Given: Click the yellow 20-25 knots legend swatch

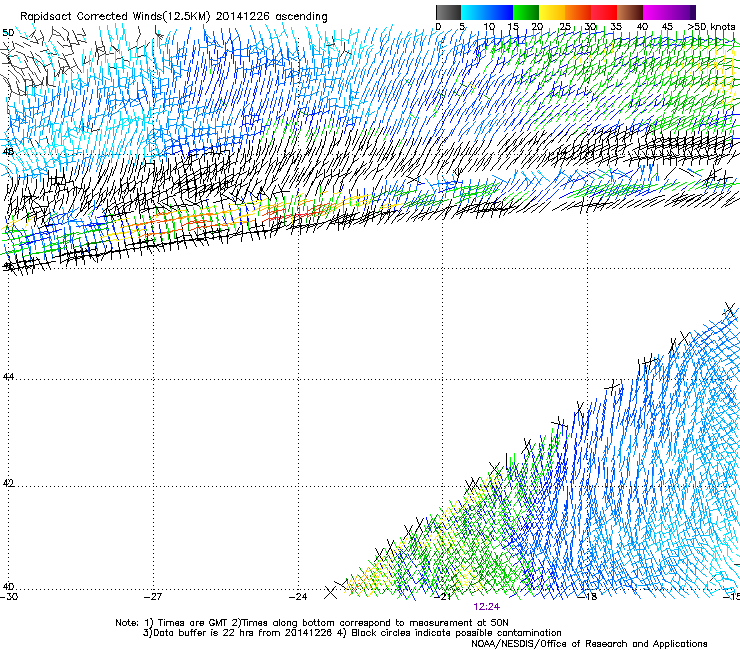Looking at the screenshot, I should pos(552,12).
